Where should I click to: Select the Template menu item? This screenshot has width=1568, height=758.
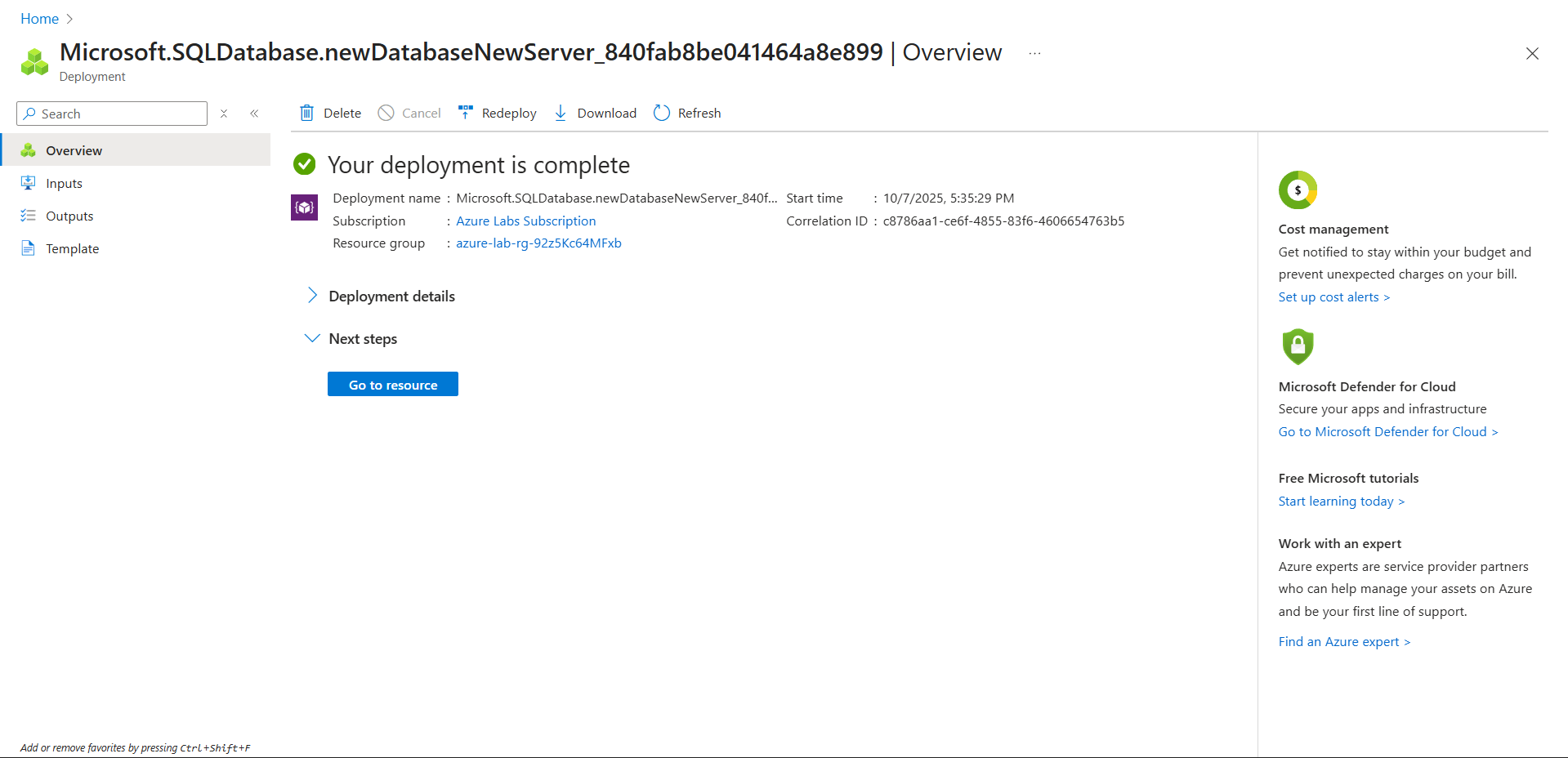[72, 249]
